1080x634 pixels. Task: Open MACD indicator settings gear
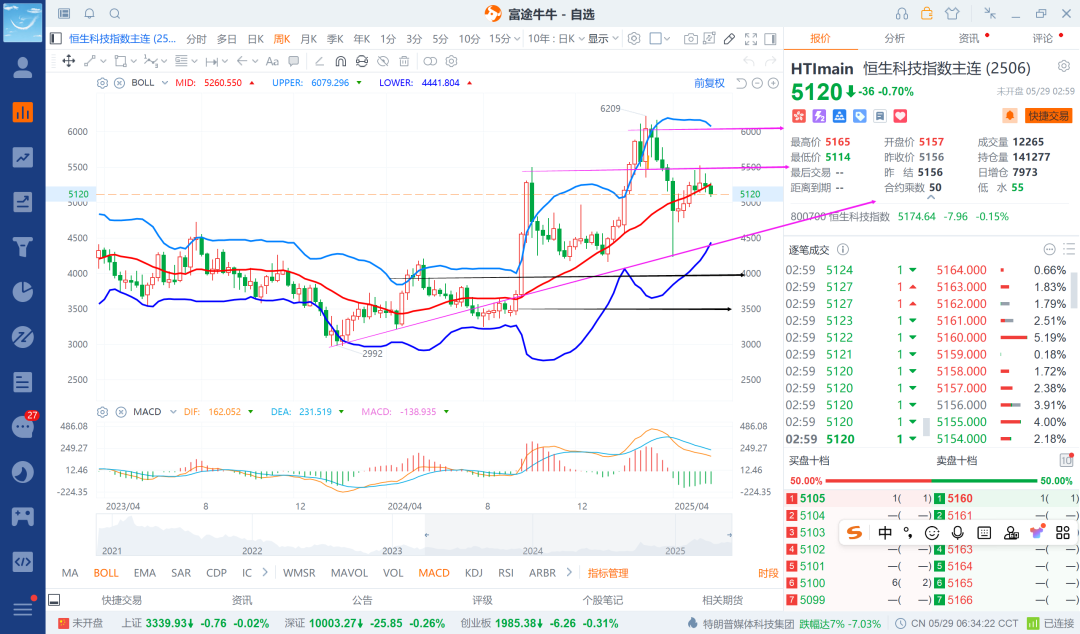tap(103, 412)
